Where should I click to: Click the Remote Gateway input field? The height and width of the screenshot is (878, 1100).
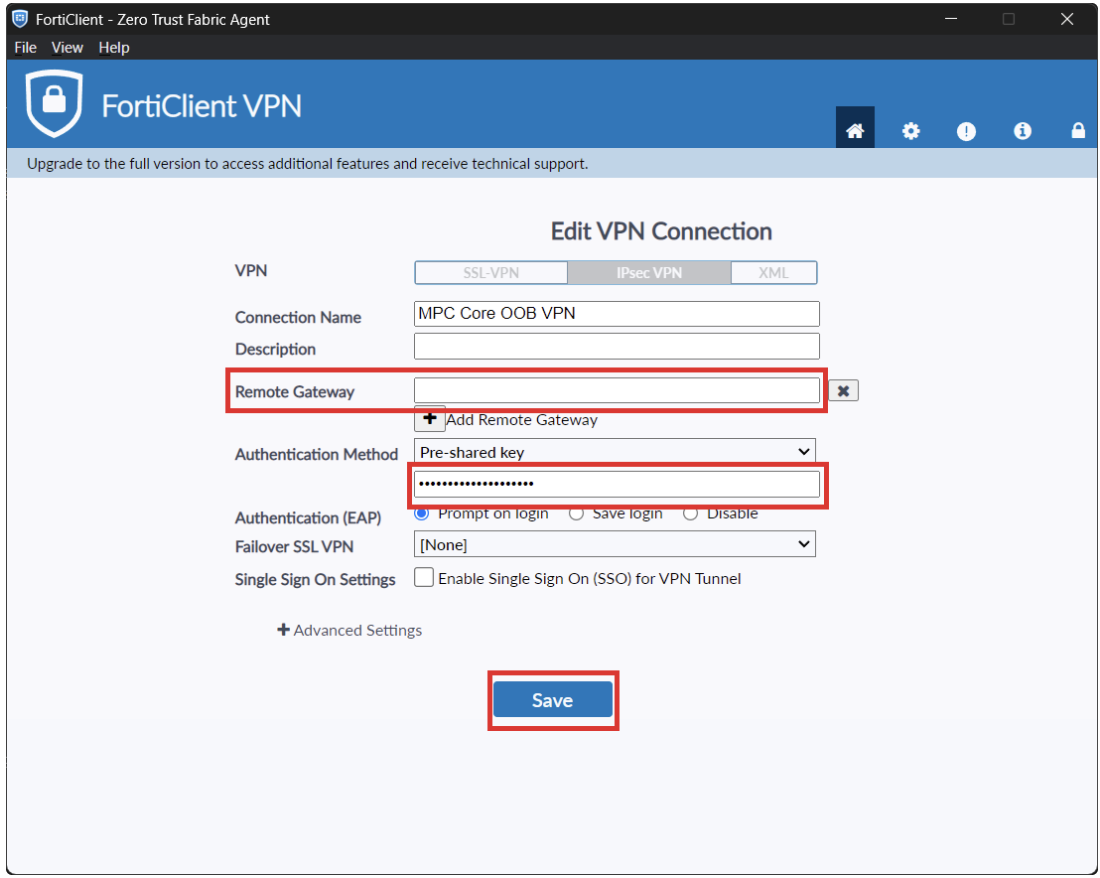(x=617, y=391)
